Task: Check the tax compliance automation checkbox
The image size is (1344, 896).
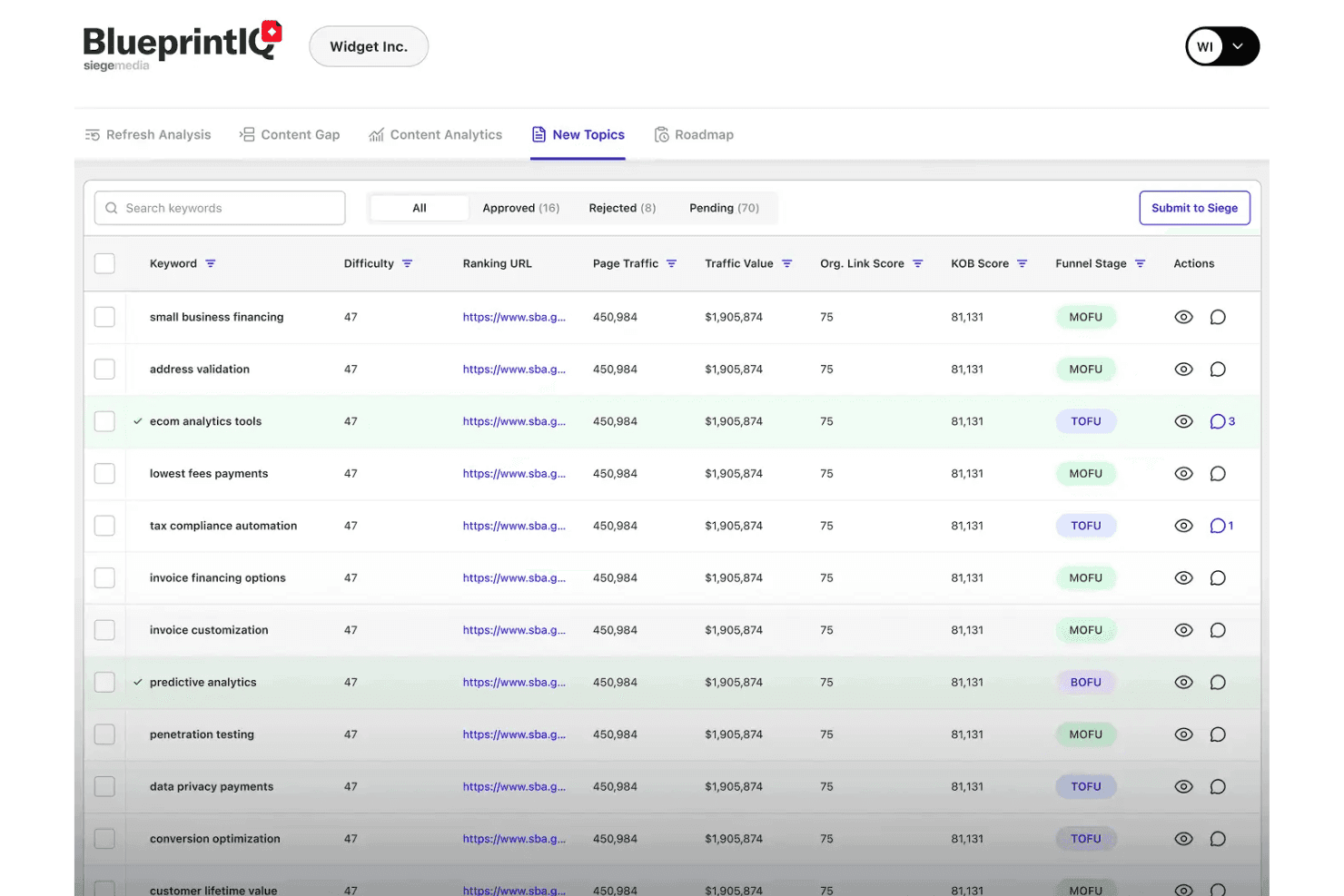Action: pos(105,526)
